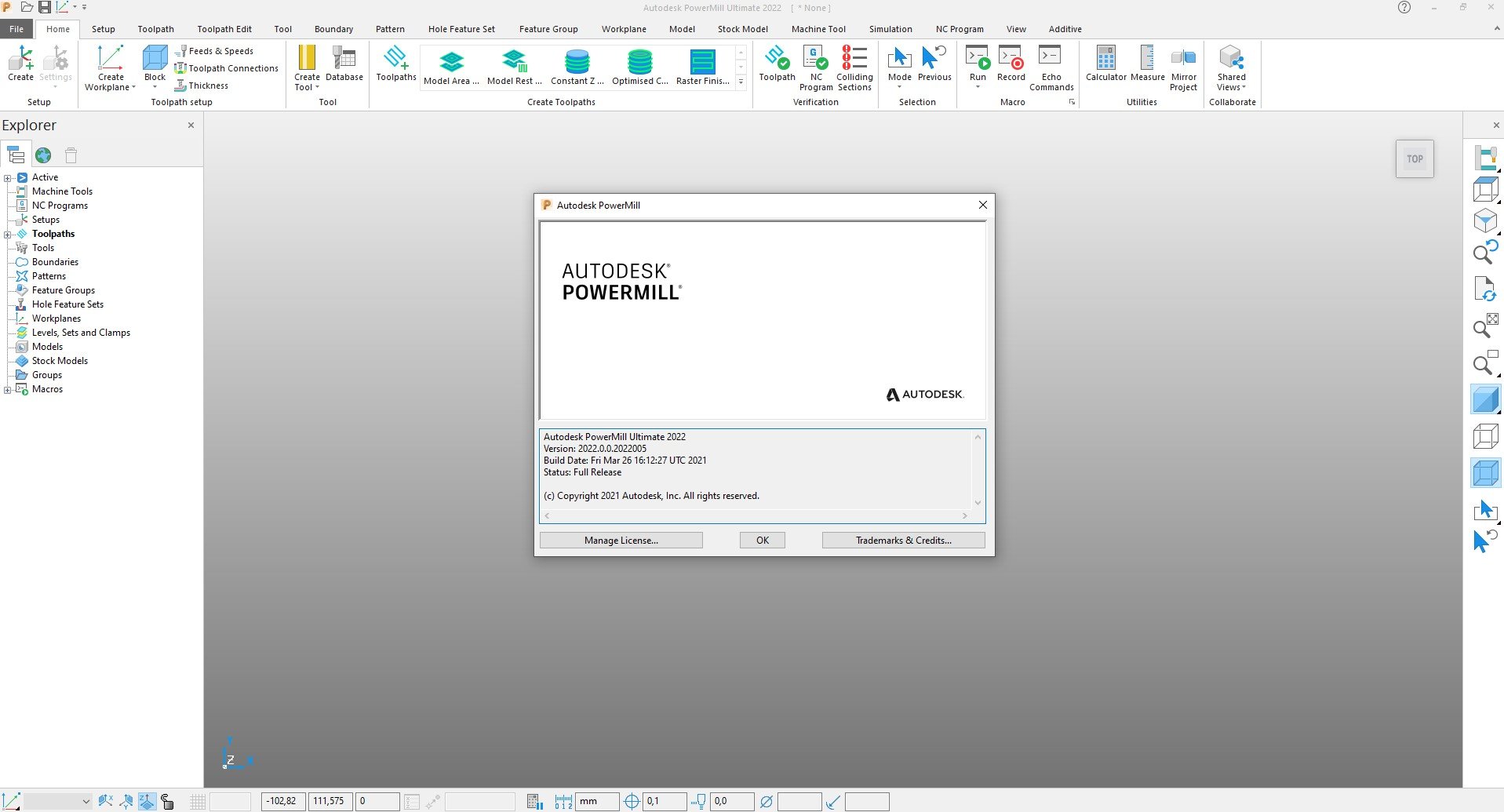Toggle the X-axis lock in status bar
This screenshot has height=812, width=1504.
point(105,801)
